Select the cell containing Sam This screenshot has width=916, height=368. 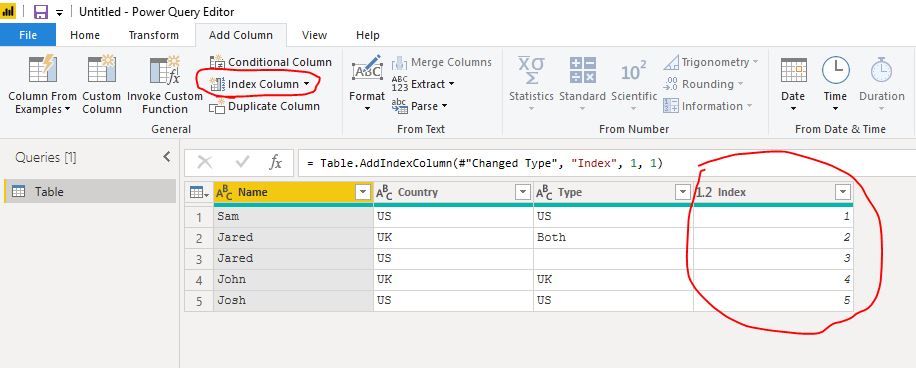tap(294, 217)
